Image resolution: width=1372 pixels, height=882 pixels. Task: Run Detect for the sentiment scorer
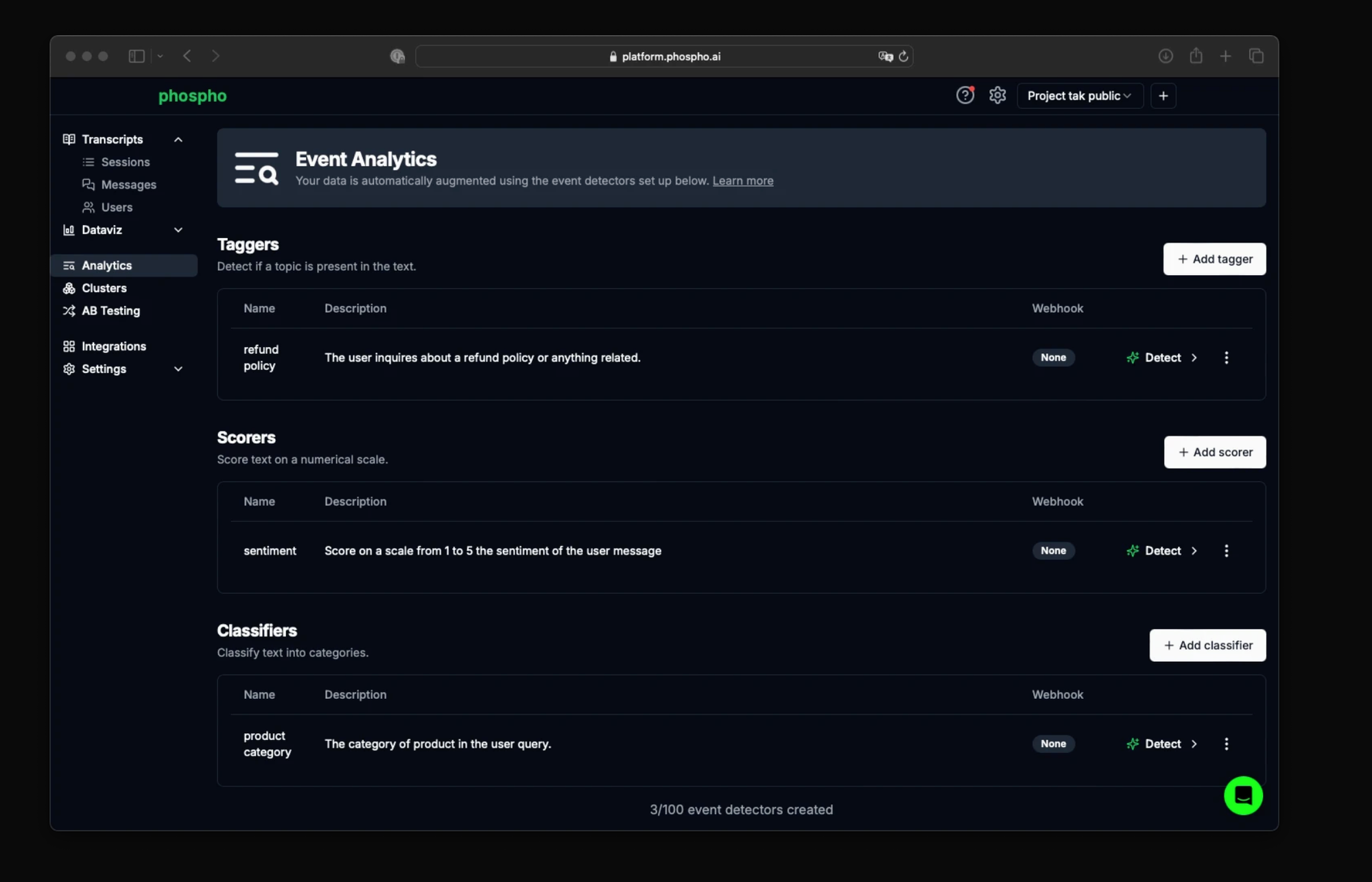[x=1162, y=551]
